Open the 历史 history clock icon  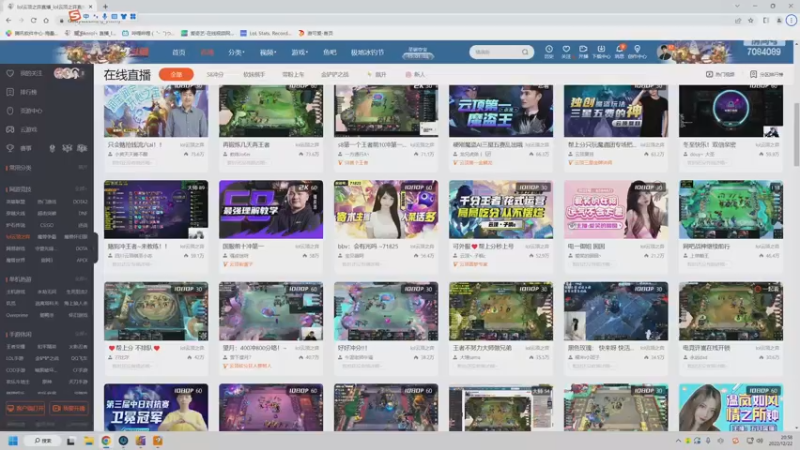click(549, 49)
